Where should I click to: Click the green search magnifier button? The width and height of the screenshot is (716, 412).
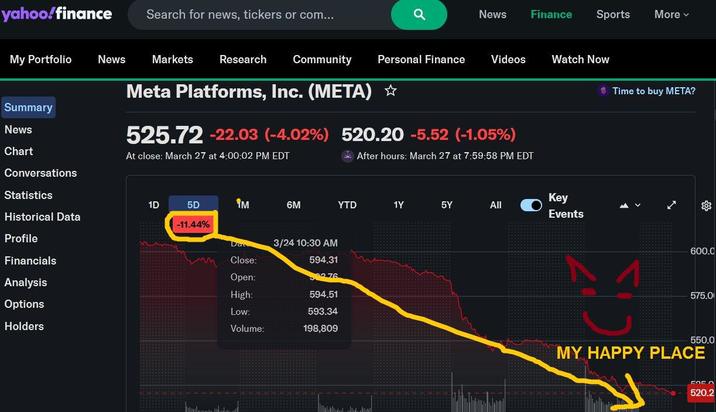(419, 15)
